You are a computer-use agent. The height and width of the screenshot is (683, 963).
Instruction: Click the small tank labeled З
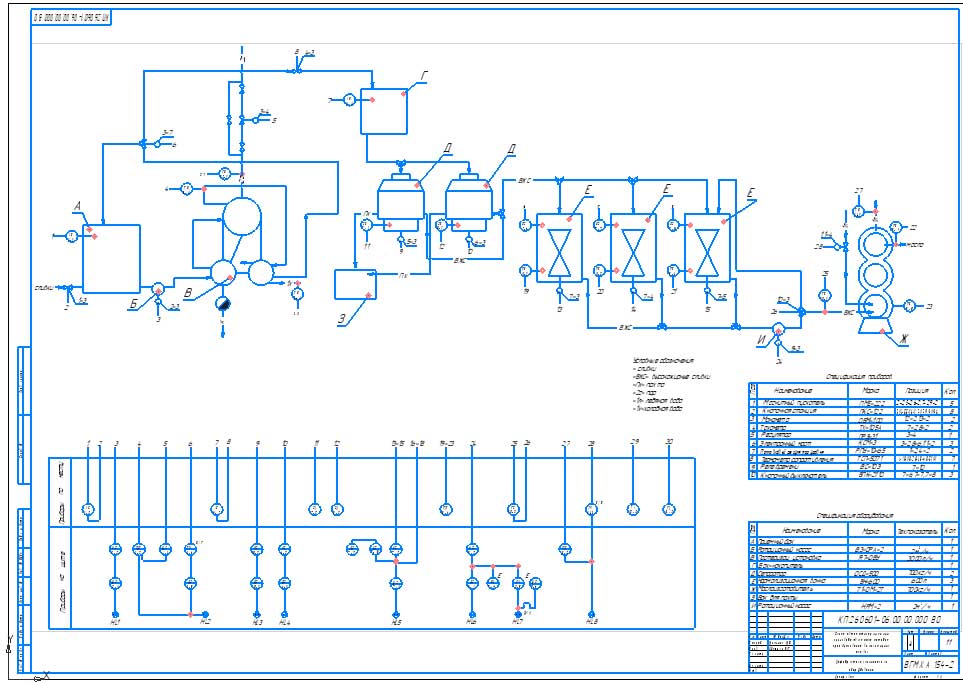pos(355,284)
